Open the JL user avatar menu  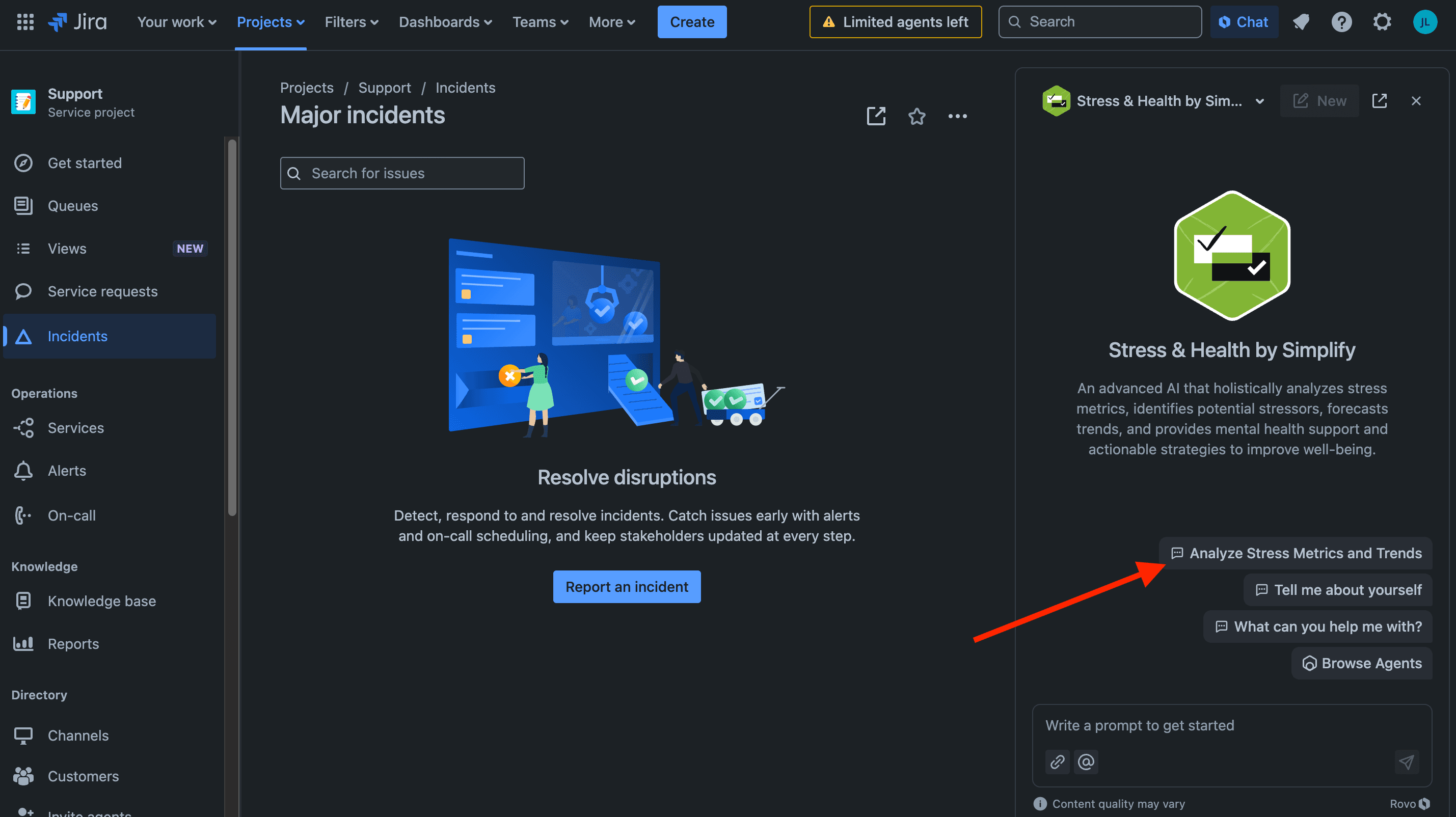[1424, 22]
